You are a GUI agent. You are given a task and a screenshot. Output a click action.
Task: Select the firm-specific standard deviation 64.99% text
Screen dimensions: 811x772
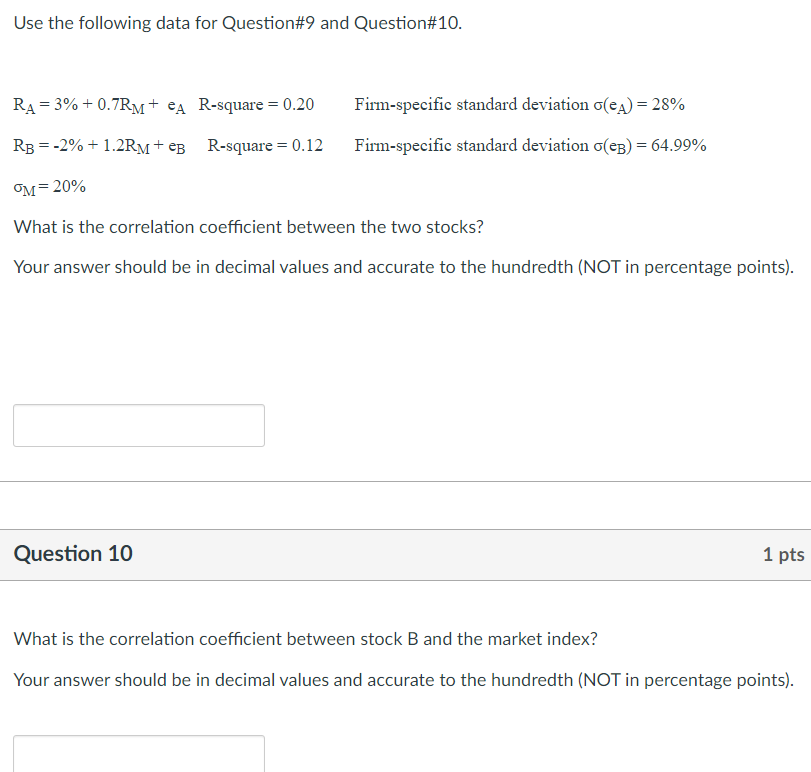(530, 145)
